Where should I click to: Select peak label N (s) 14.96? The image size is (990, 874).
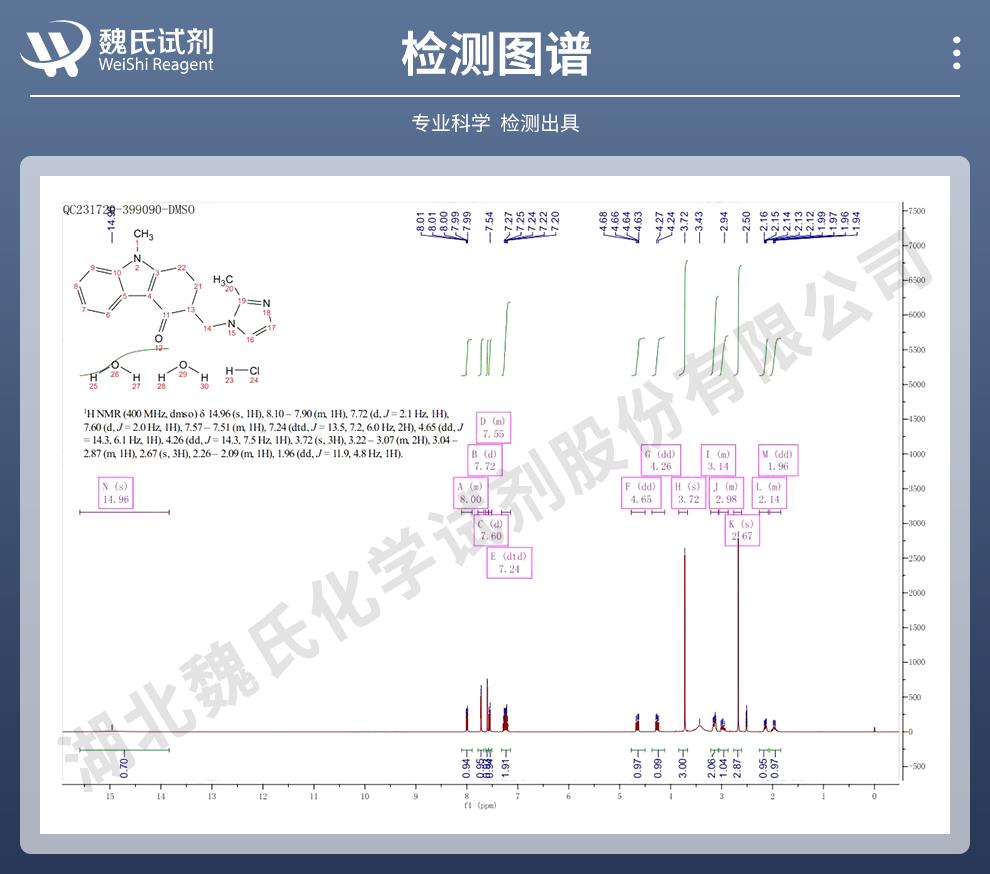[116, 492]
